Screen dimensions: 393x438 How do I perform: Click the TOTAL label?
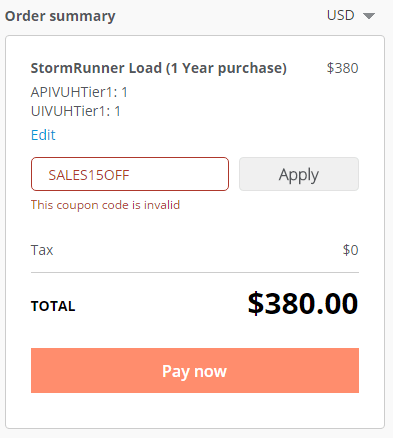[x=53, y=306]
